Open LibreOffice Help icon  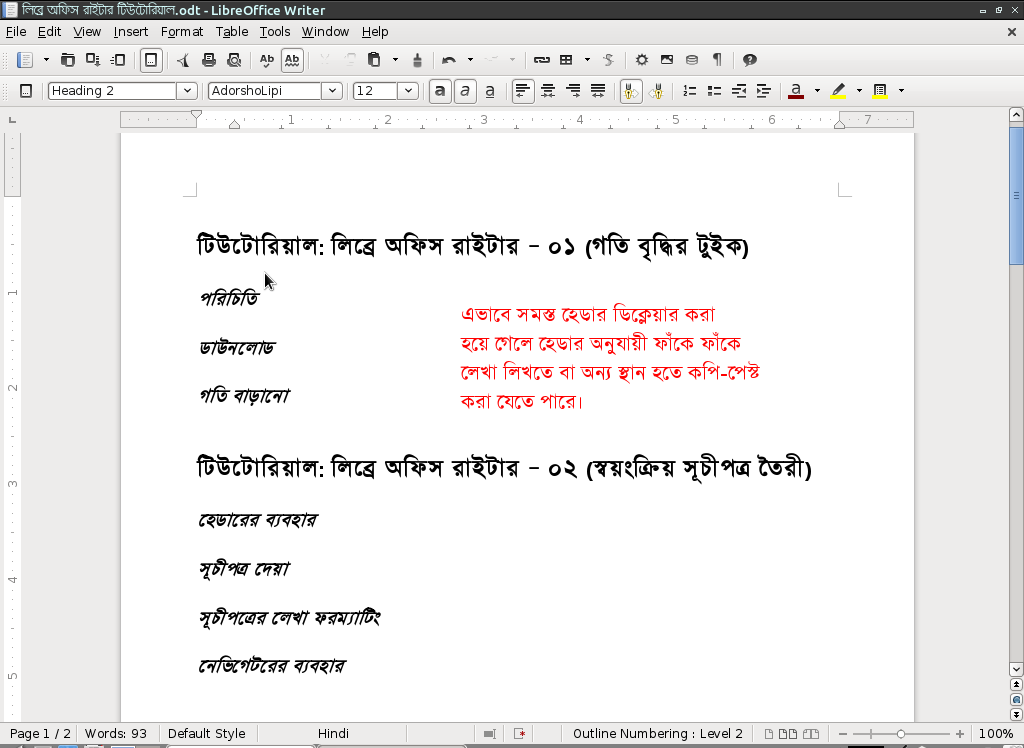[x=750, y=60]
